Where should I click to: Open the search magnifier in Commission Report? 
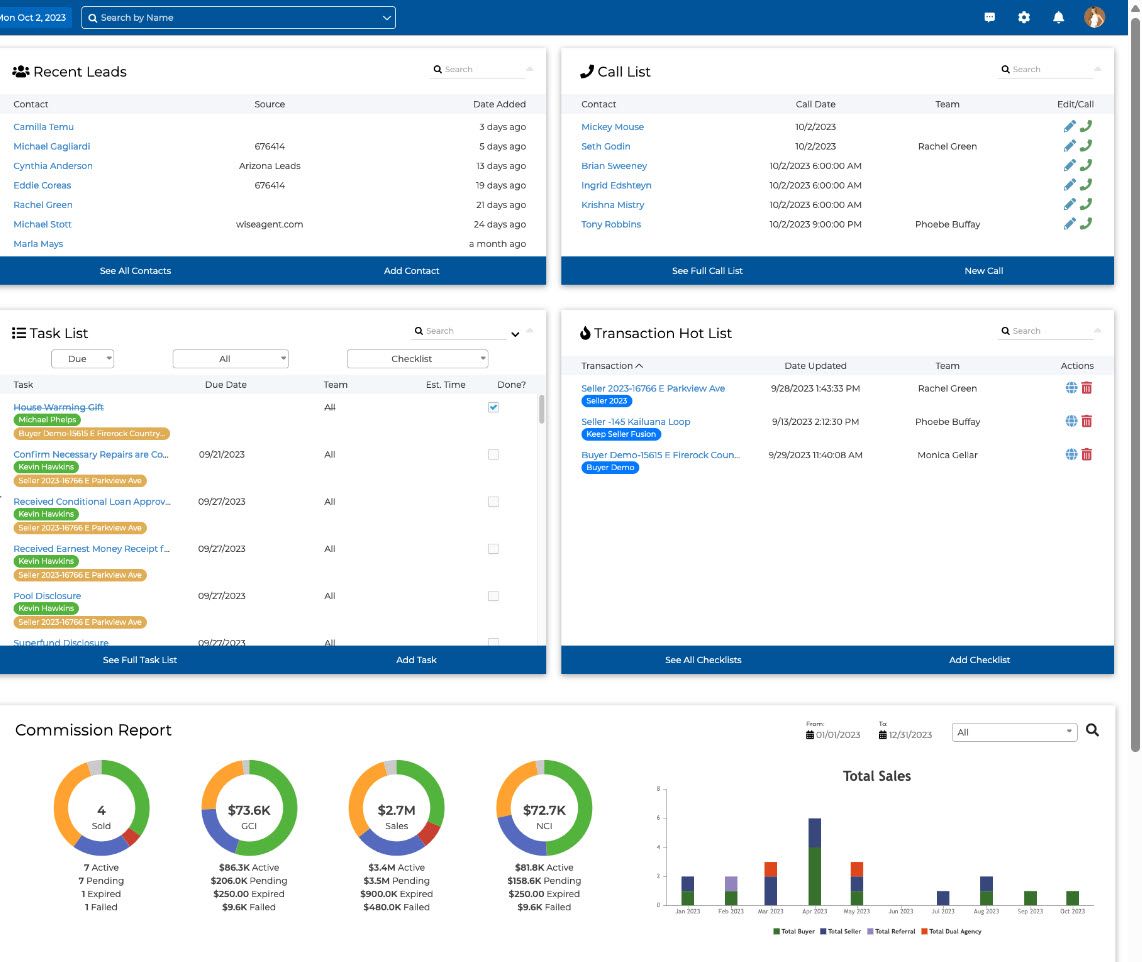(1092, 730)
